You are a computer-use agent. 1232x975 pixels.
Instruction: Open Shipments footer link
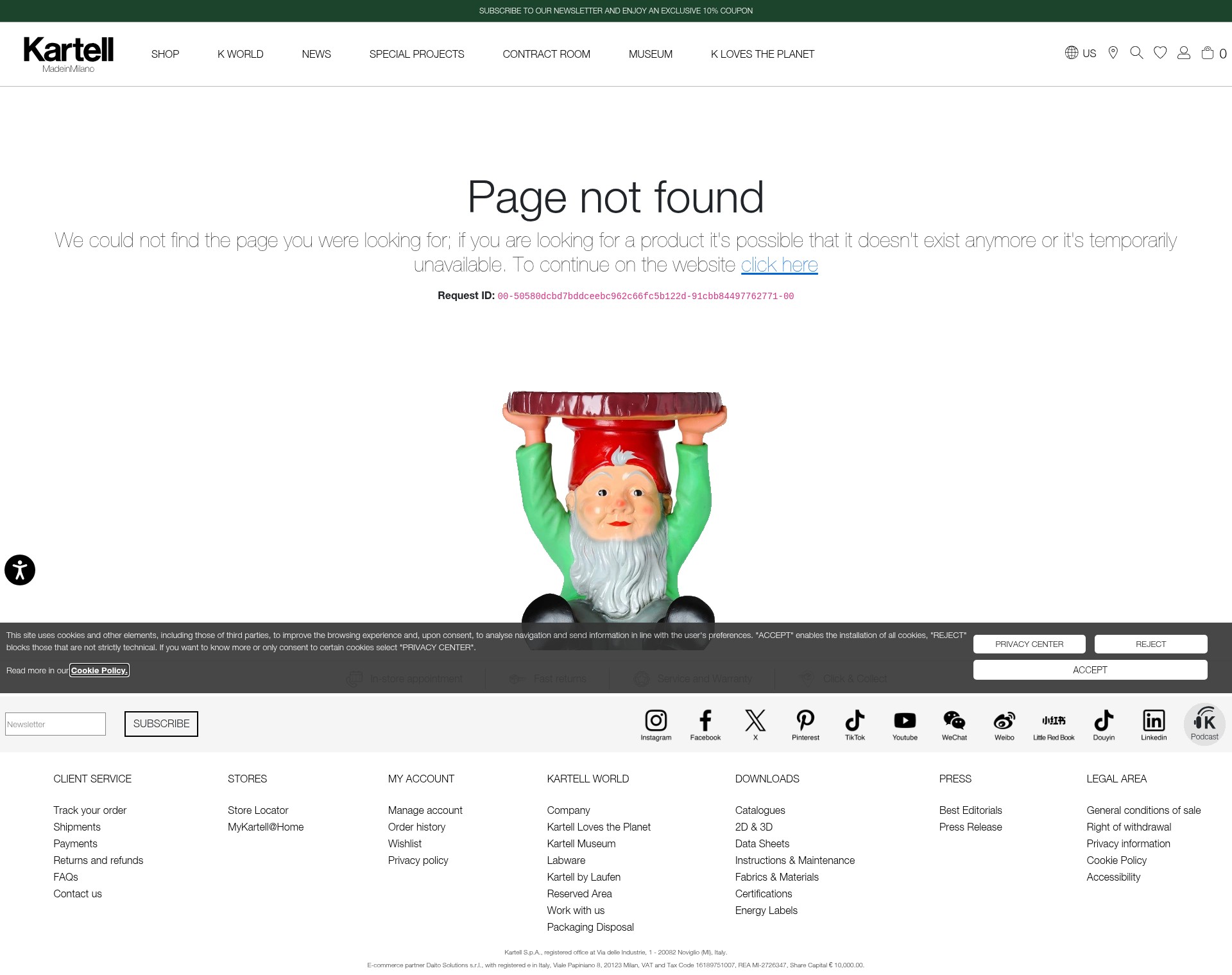point(77,827)
